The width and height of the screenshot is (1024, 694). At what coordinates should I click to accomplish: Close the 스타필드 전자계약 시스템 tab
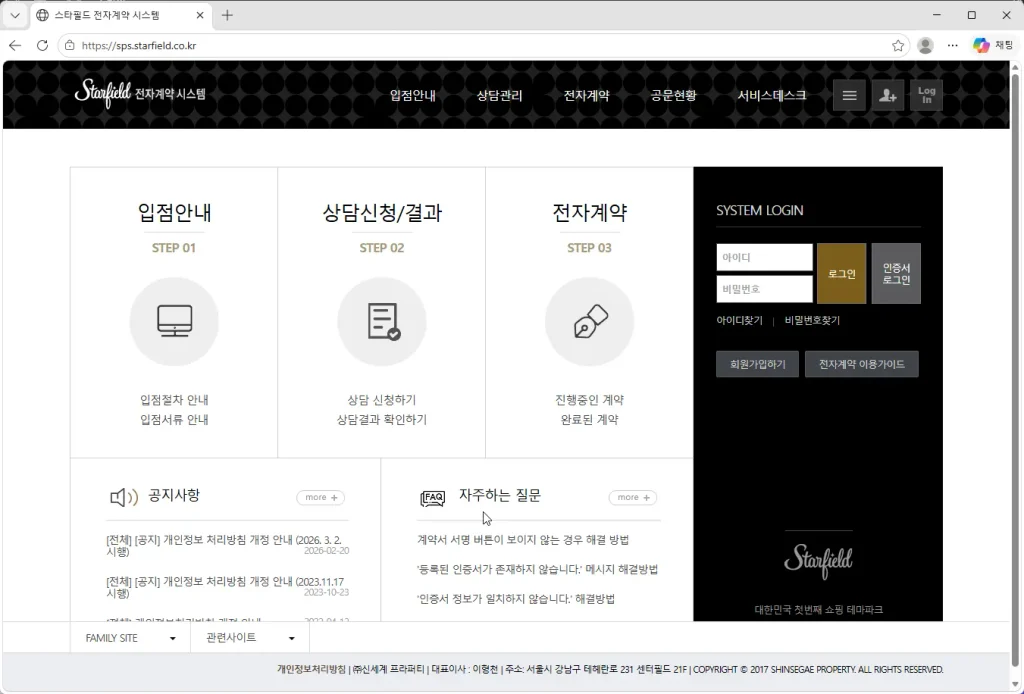[x=200, y=15]
